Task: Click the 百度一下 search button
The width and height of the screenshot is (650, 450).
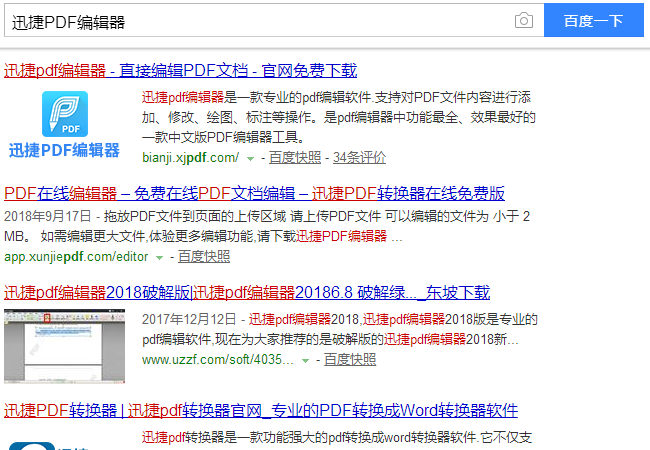Action: (x=594, y=20)
